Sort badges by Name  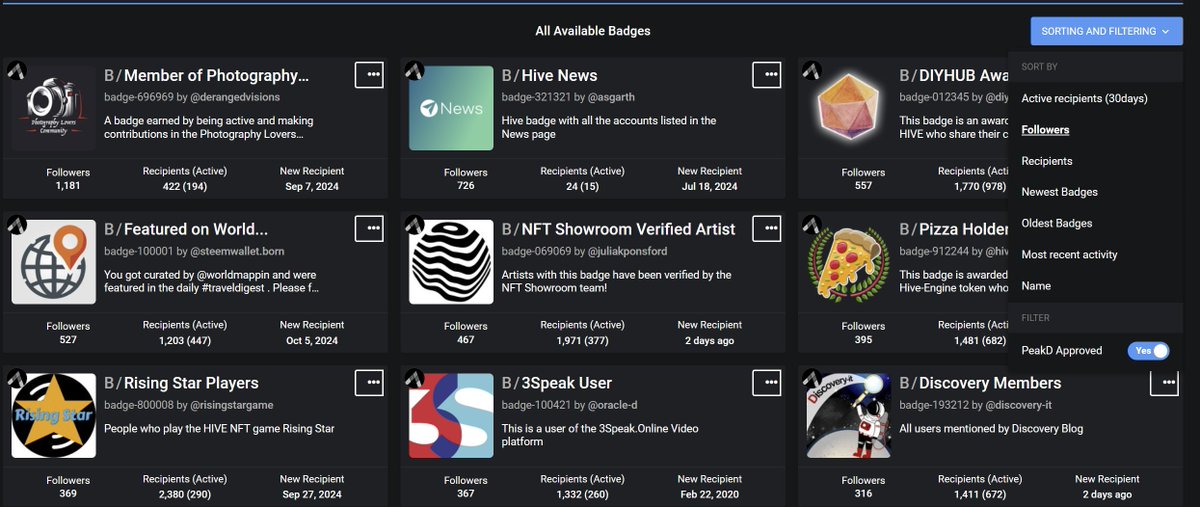[x=1036, y=285]
